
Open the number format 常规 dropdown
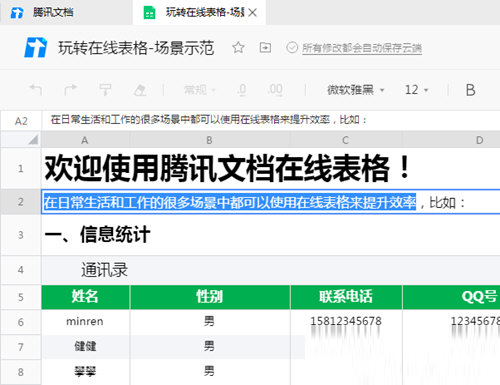point(200,90)
